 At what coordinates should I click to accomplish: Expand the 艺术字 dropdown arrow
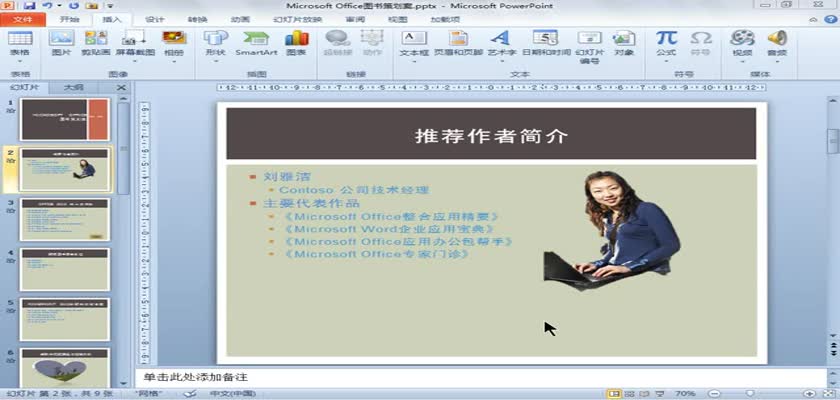[x=502, y=61]
